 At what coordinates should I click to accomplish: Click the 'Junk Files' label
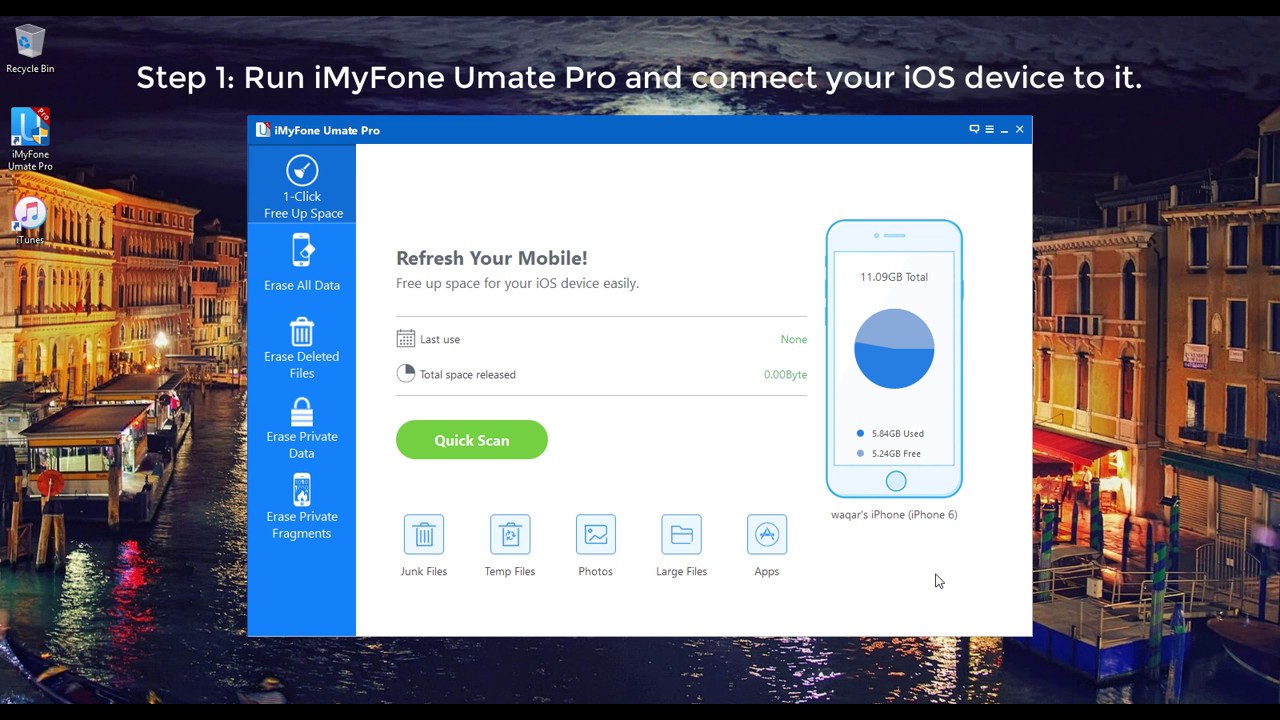(x=424, y=572)
